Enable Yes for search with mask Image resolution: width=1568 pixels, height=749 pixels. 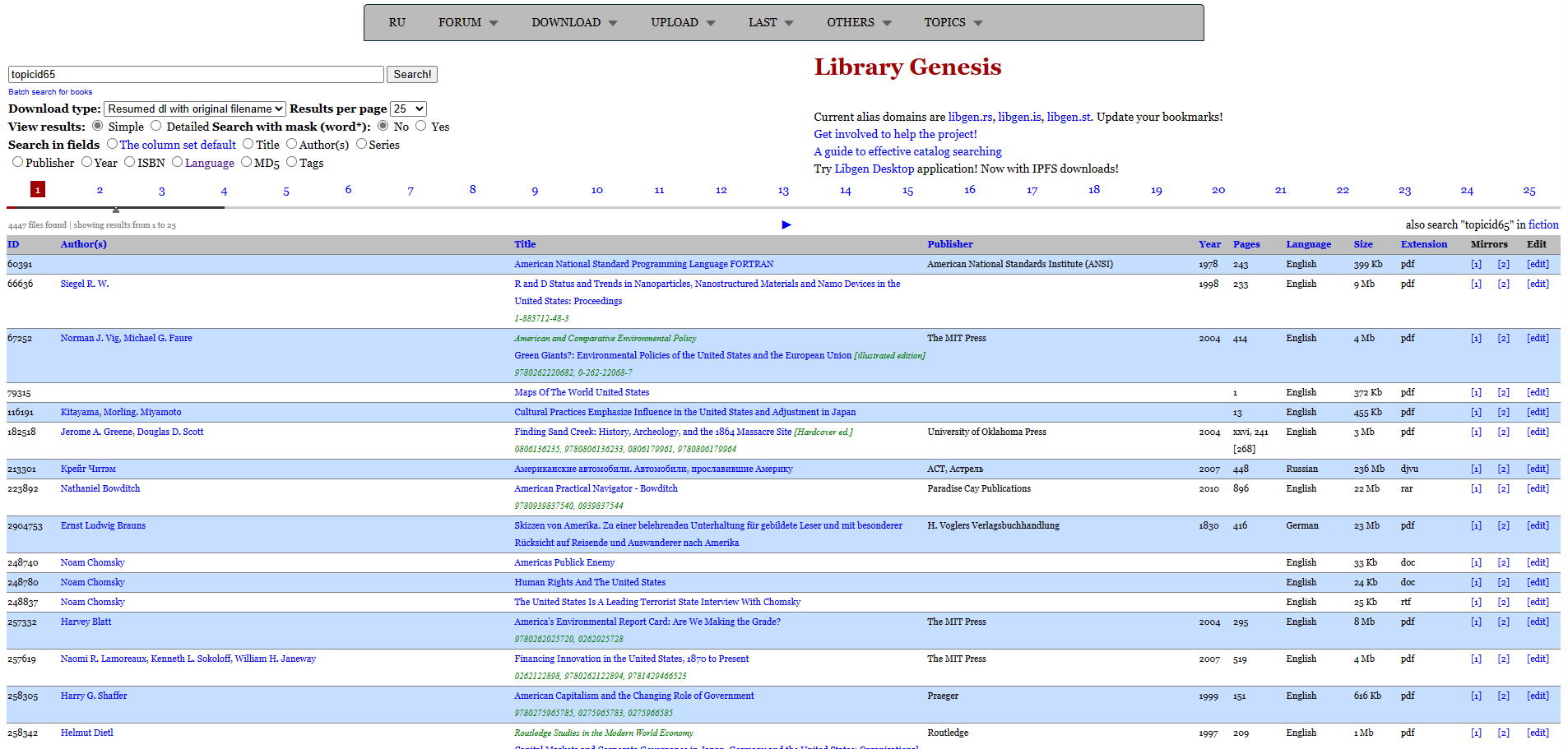click(x=421, y=126)
